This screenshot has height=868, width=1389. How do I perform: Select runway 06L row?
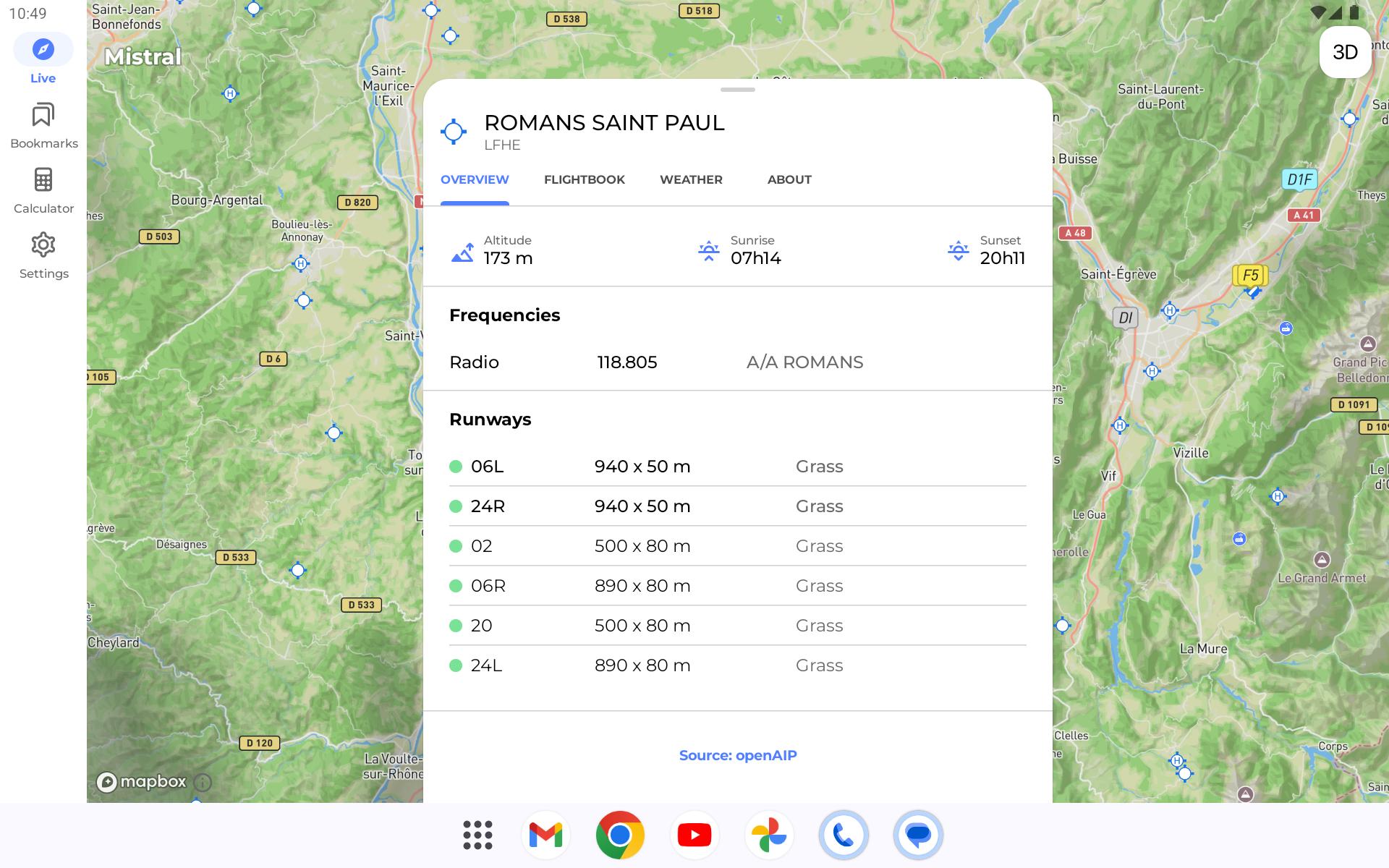point(738,467)
